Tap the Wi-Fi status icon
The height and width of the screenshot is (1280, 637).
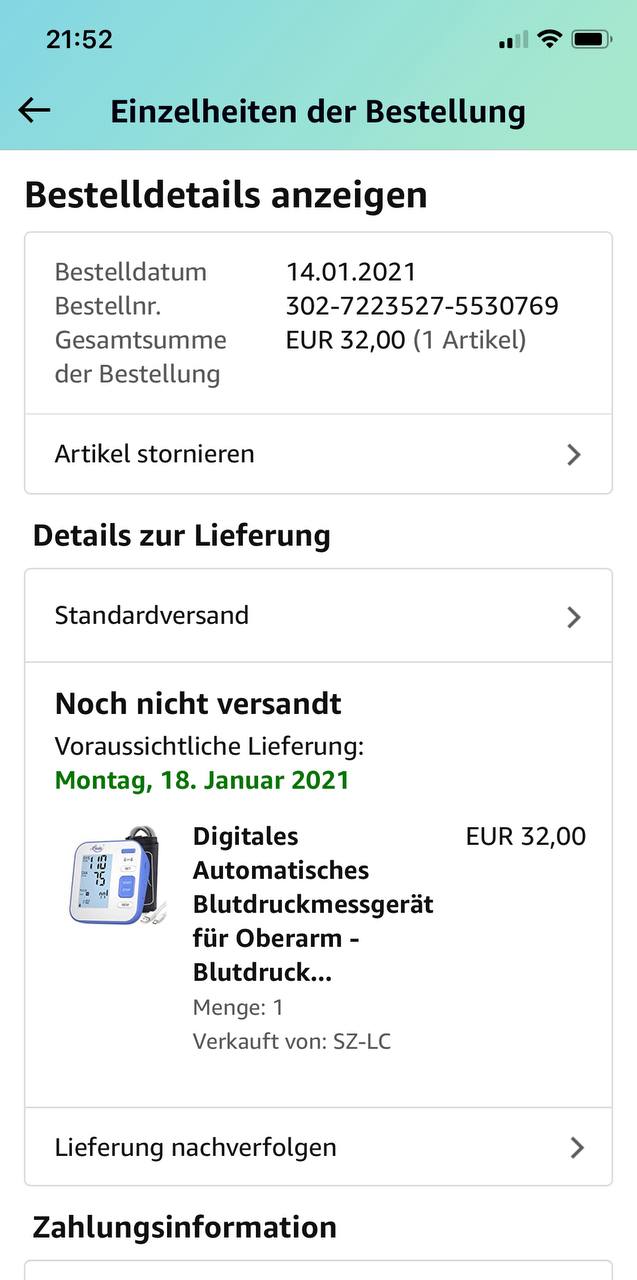tap(548, 39)
